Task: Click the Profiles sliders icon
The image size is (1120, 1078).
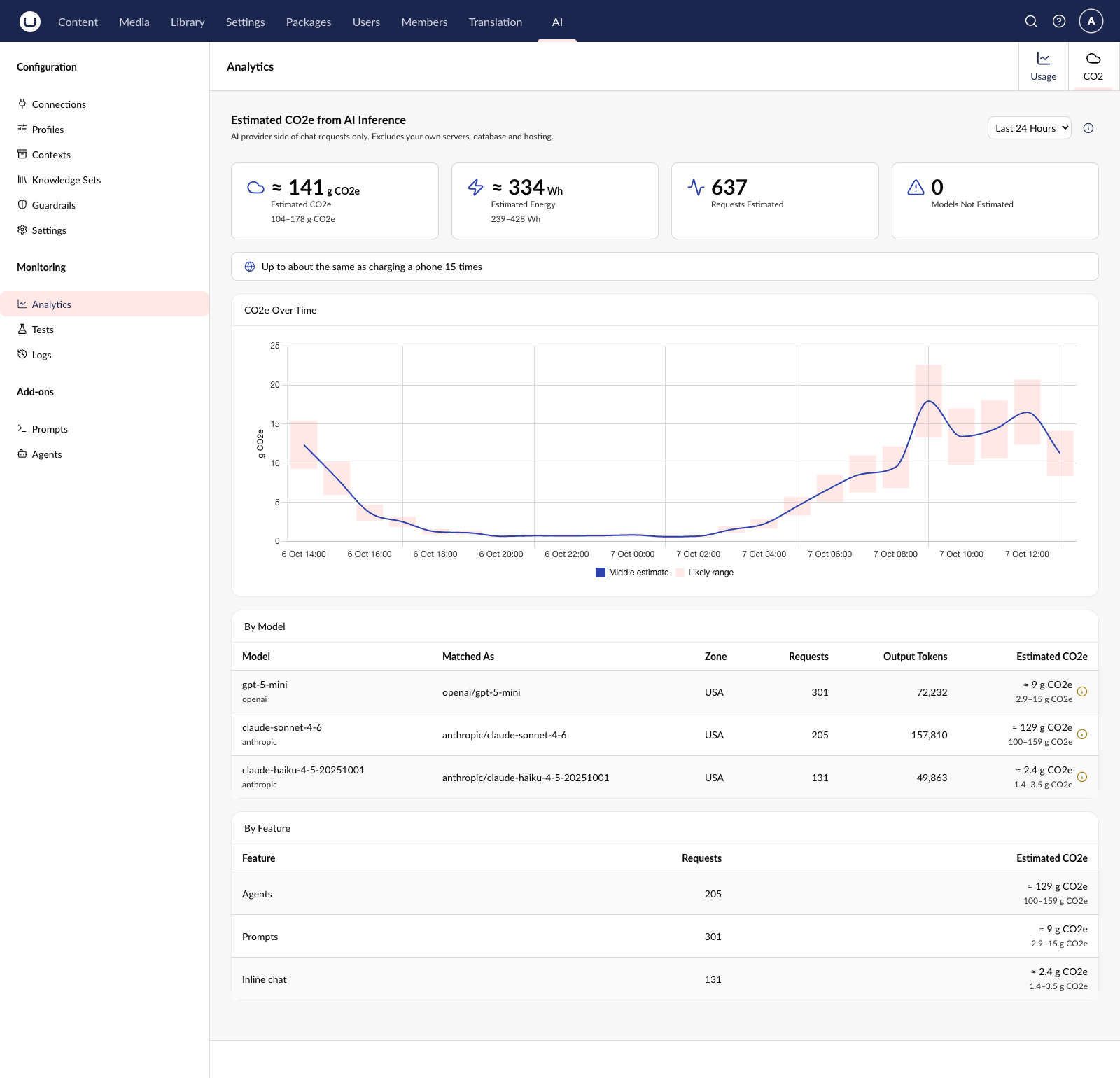Action: pyautogui.click(x=22, y=129)
